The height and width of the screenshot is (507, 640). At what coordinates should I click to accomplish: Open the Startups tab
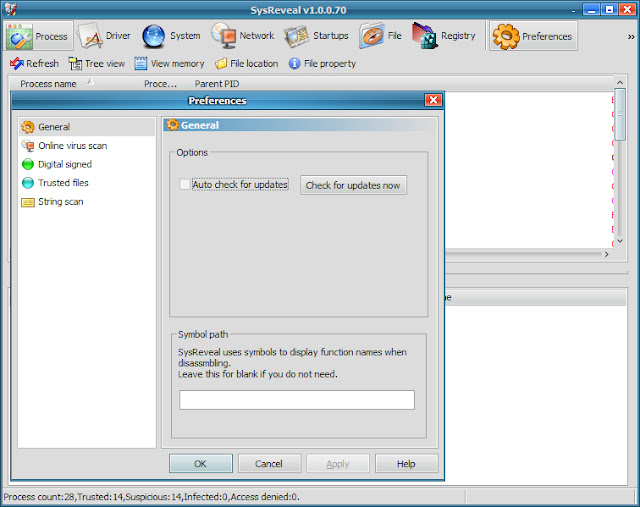[317, 36]
